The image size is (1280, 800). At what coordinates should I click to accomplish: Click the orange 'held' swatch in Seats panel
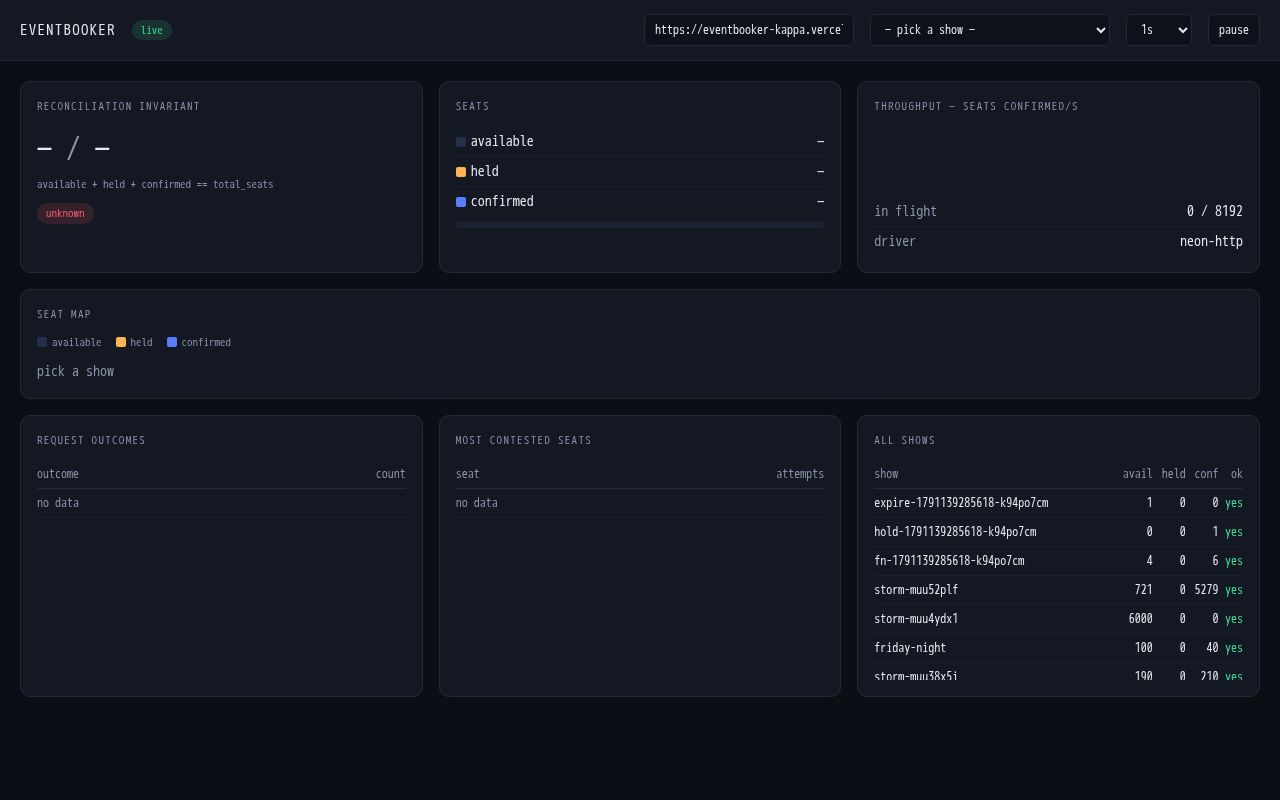pos(461,172)
